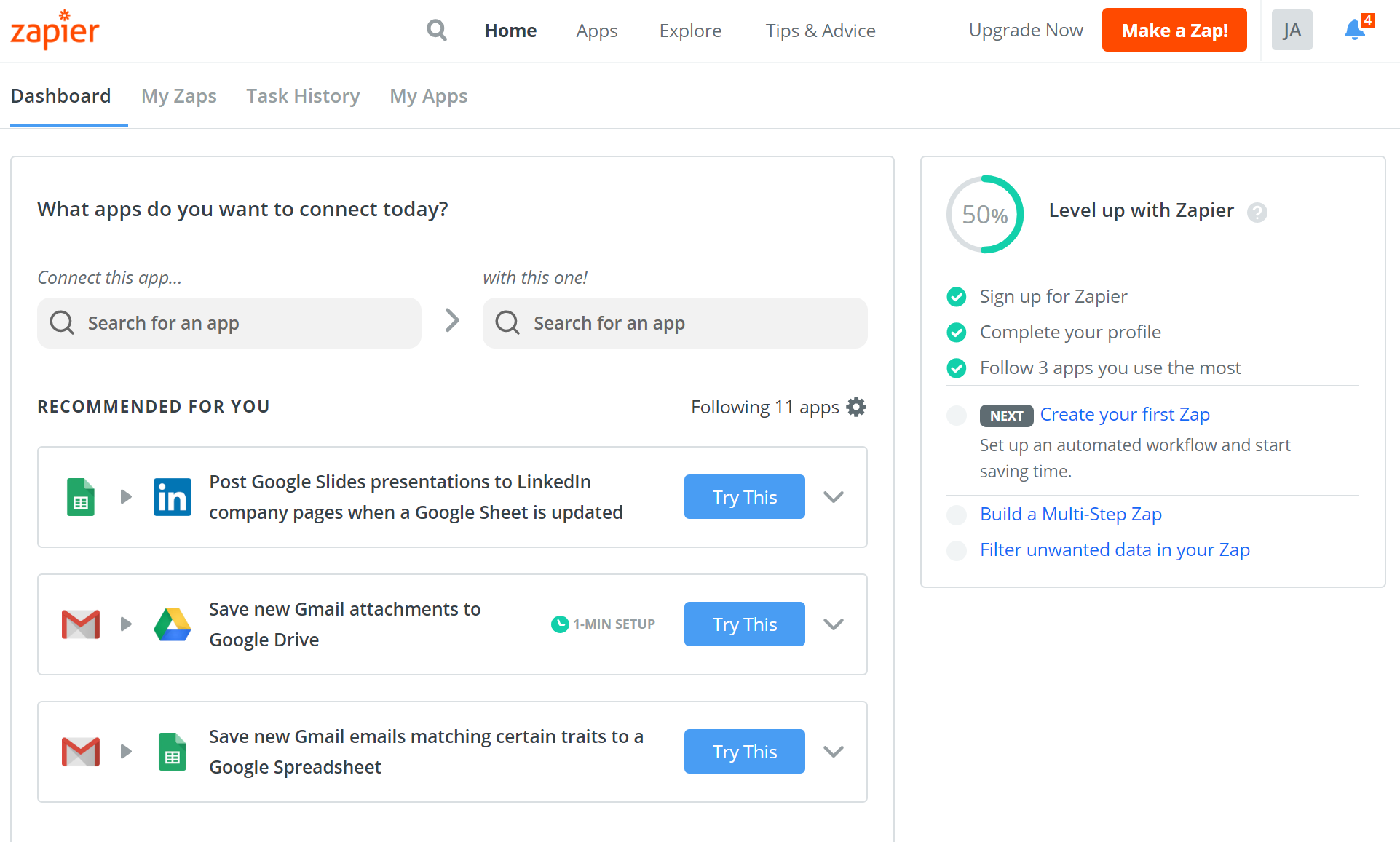Click Try This for Gmail emails to Spreadsheet zap
This screenshot has width=1400, height=842.
coord(745,752)
